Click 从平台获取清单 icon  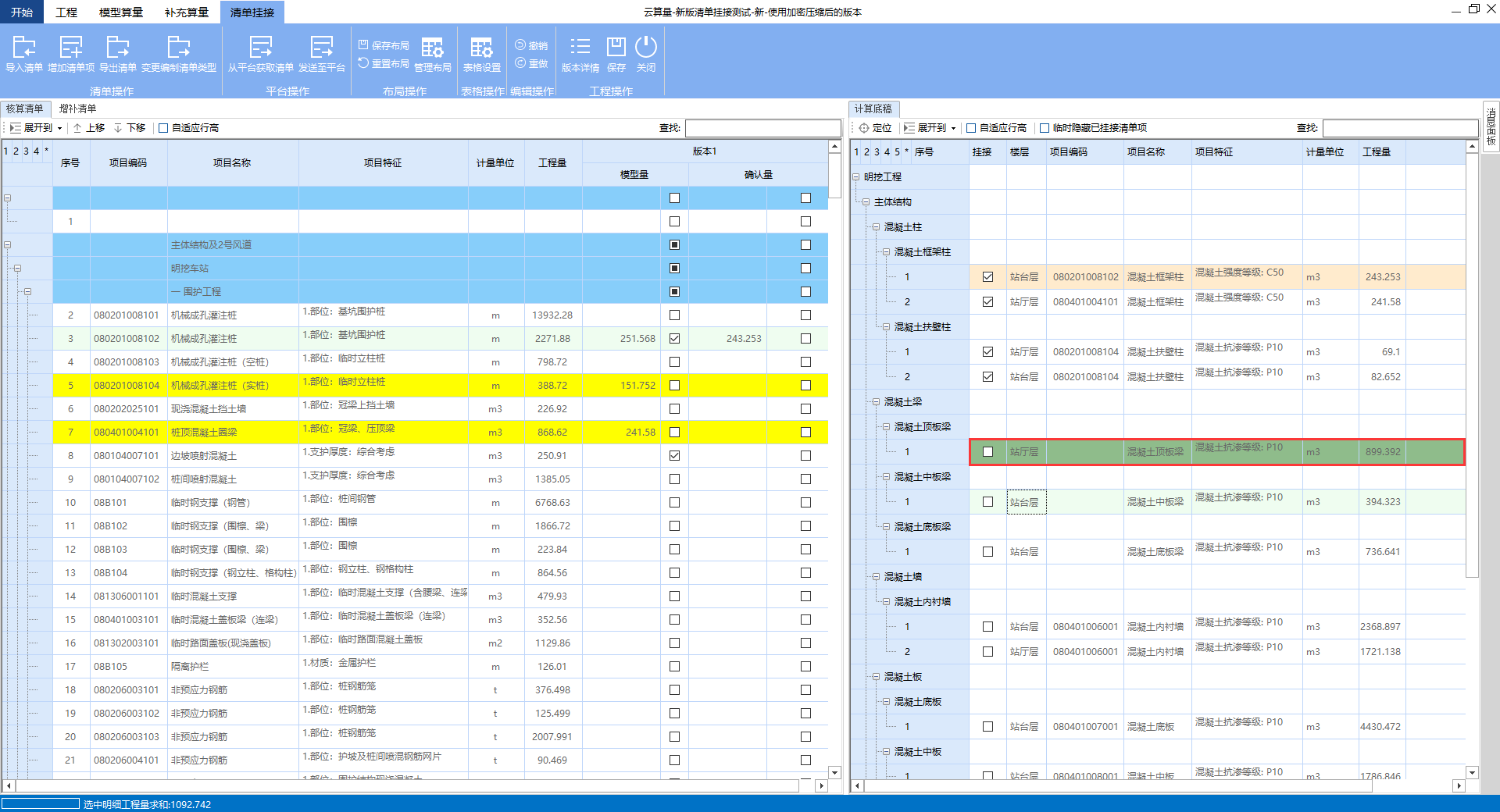[261, 47]
